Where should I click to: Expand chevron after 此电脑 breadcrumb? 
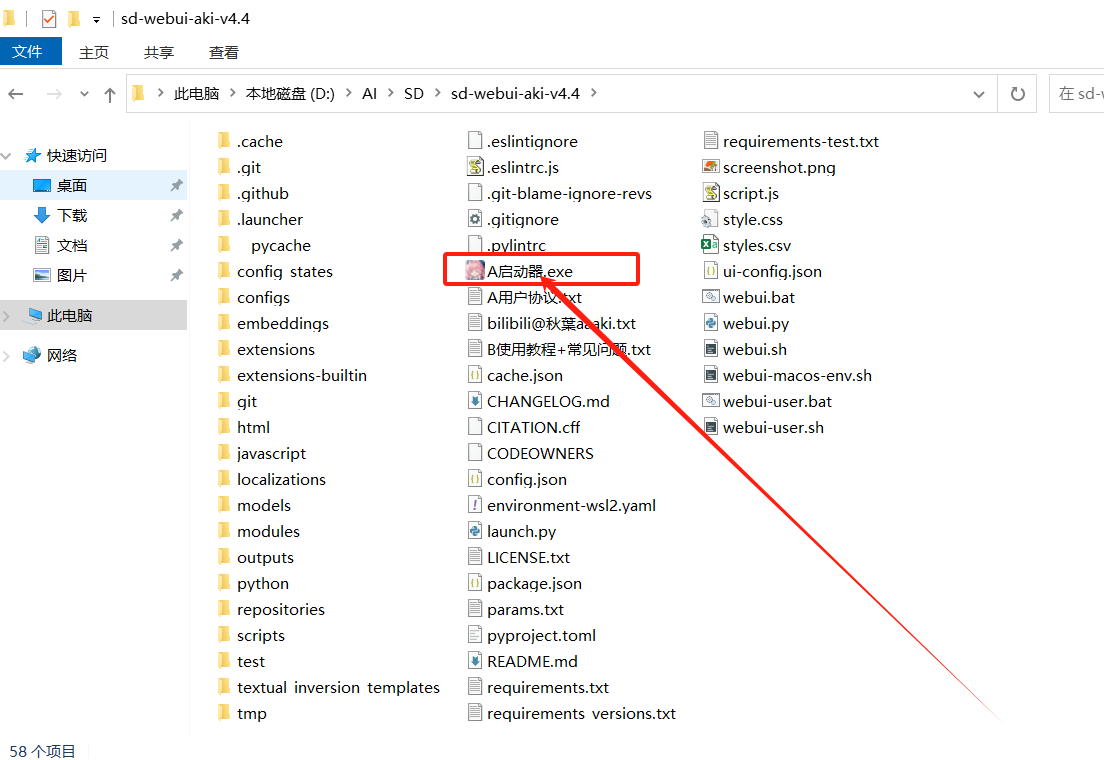[232, 93]
